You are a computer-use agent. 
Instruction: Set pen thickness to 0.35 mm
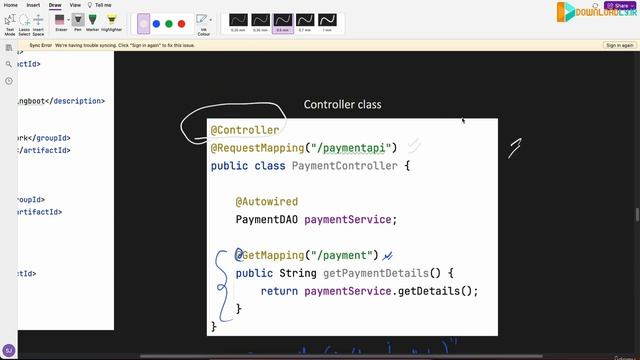[x=260, y=23]
